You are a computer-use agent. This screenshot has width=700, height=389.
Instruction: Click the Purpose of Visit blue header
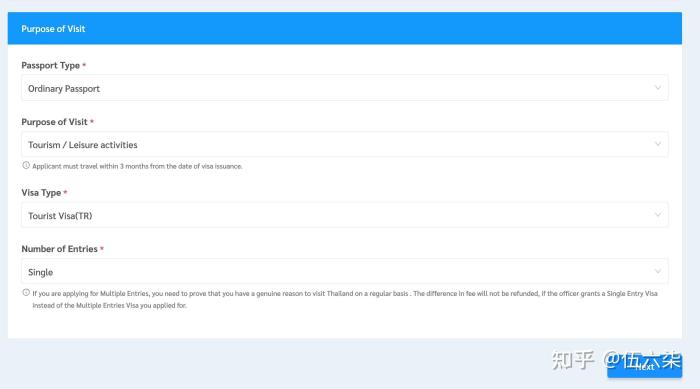coord(345,28)
